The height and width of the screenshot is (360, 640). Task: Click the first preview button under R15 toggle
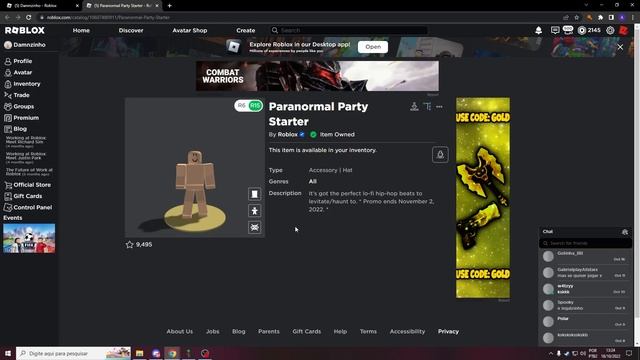254,194
